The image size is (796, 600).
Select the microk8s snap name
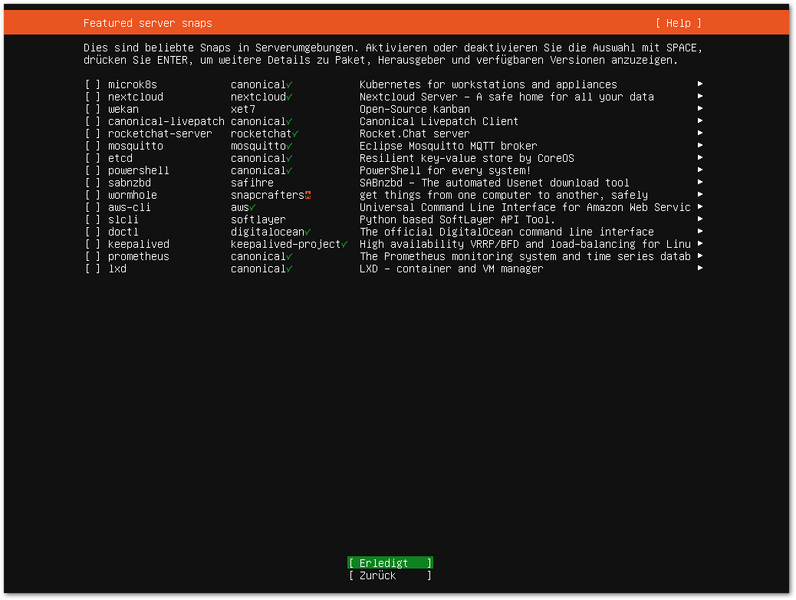tap(132, 84)
